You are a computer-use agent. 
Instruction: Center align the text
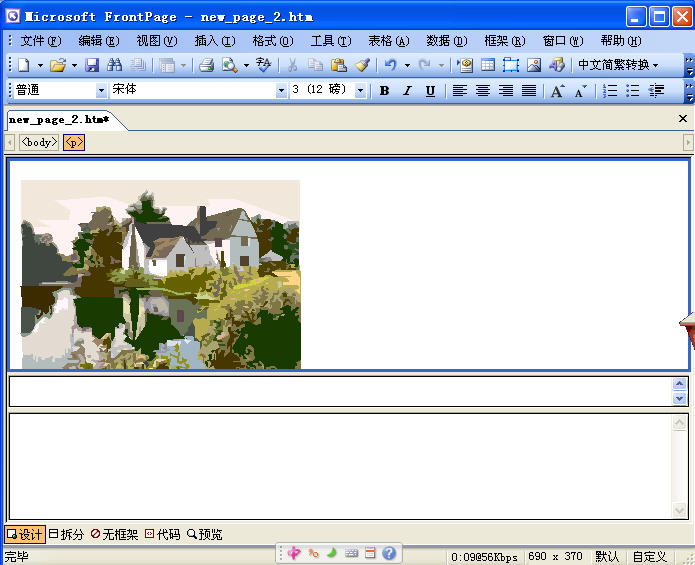[483, 90]
